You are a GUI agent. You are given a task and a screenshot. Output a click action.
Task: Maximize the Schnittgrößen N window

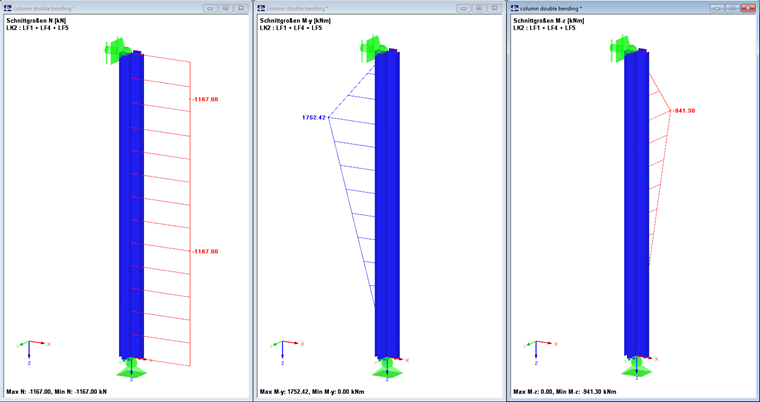click(225, 8)
